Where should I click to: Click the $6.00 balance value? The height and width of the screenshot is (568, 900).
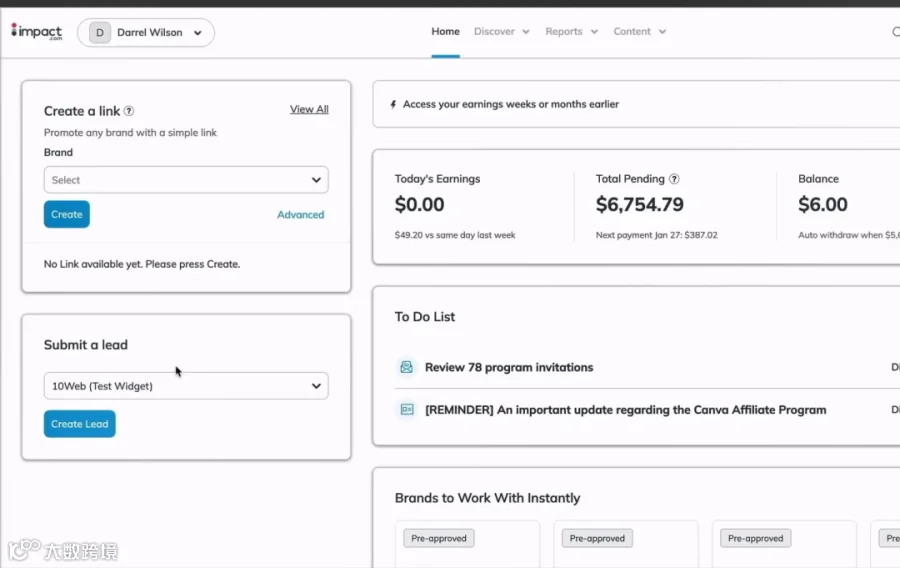823,204
